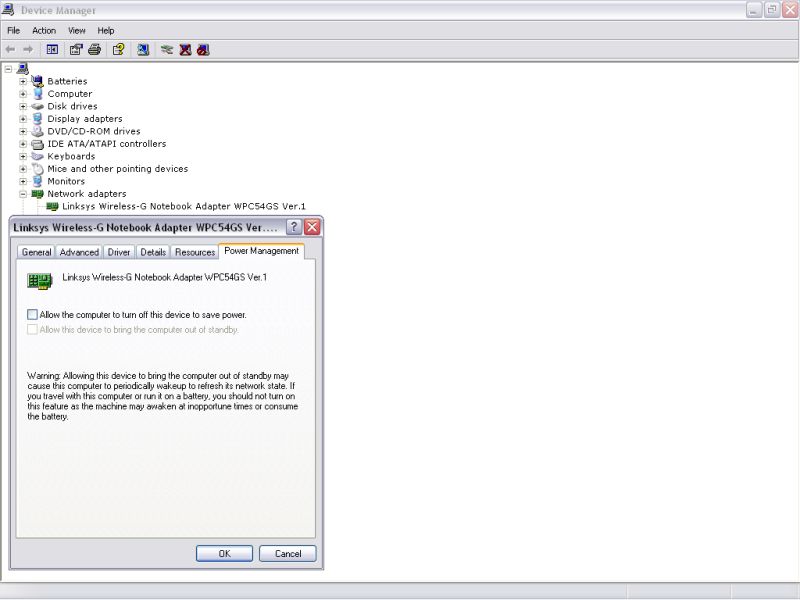The width and height of the screenshot is (800, 600).
Task: Click the Print toolbar icon
Action: click(x=94, y=49)
